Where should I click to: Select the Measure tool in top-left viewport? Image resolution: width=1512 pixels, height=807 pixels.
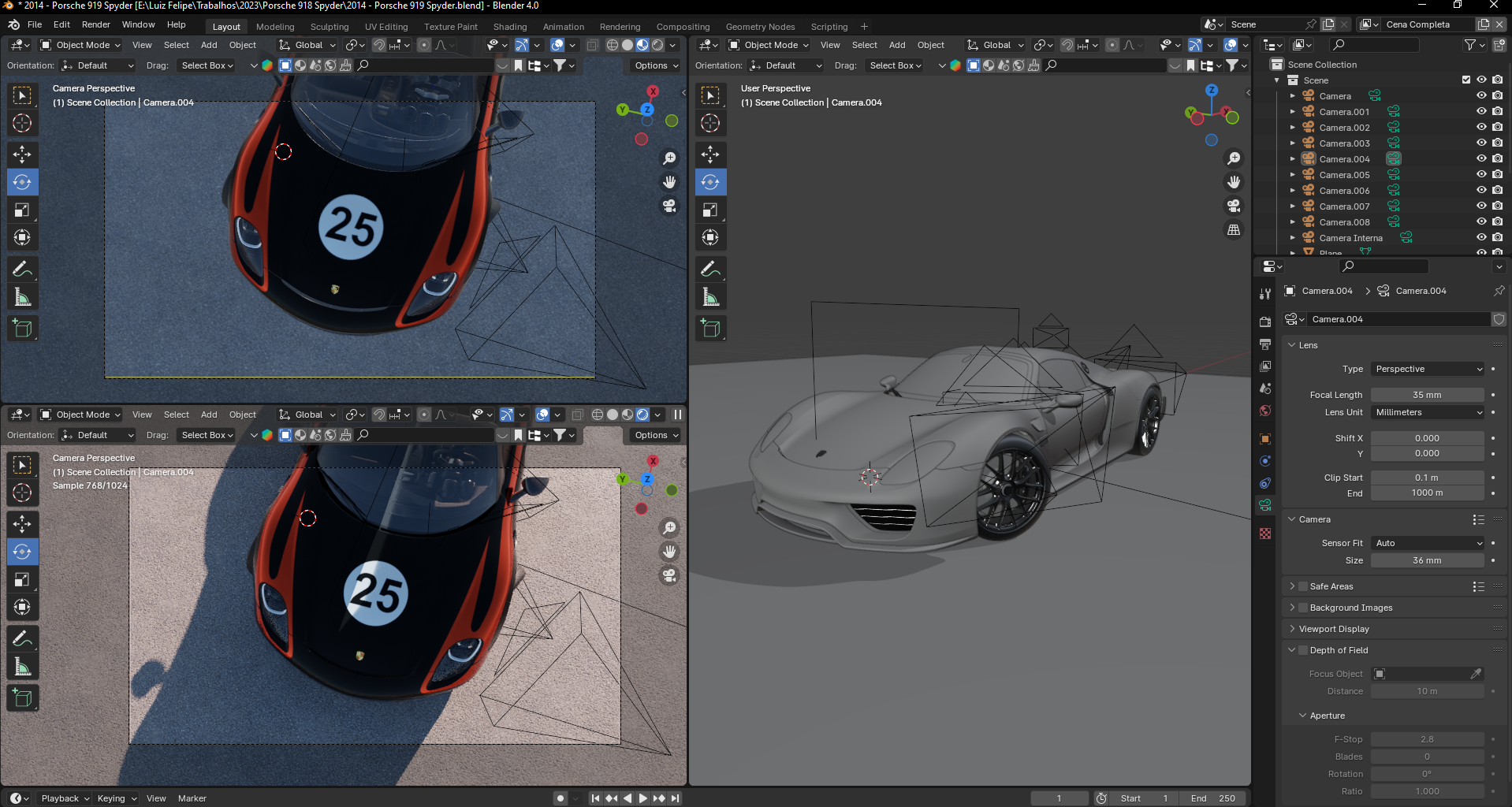point(22,297)
